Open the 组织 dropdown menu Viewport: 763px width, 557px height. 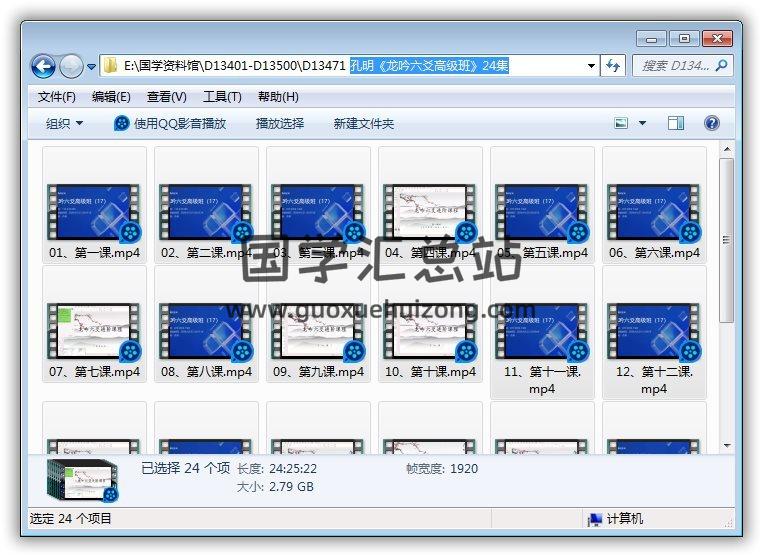click(x=64, y=123)
